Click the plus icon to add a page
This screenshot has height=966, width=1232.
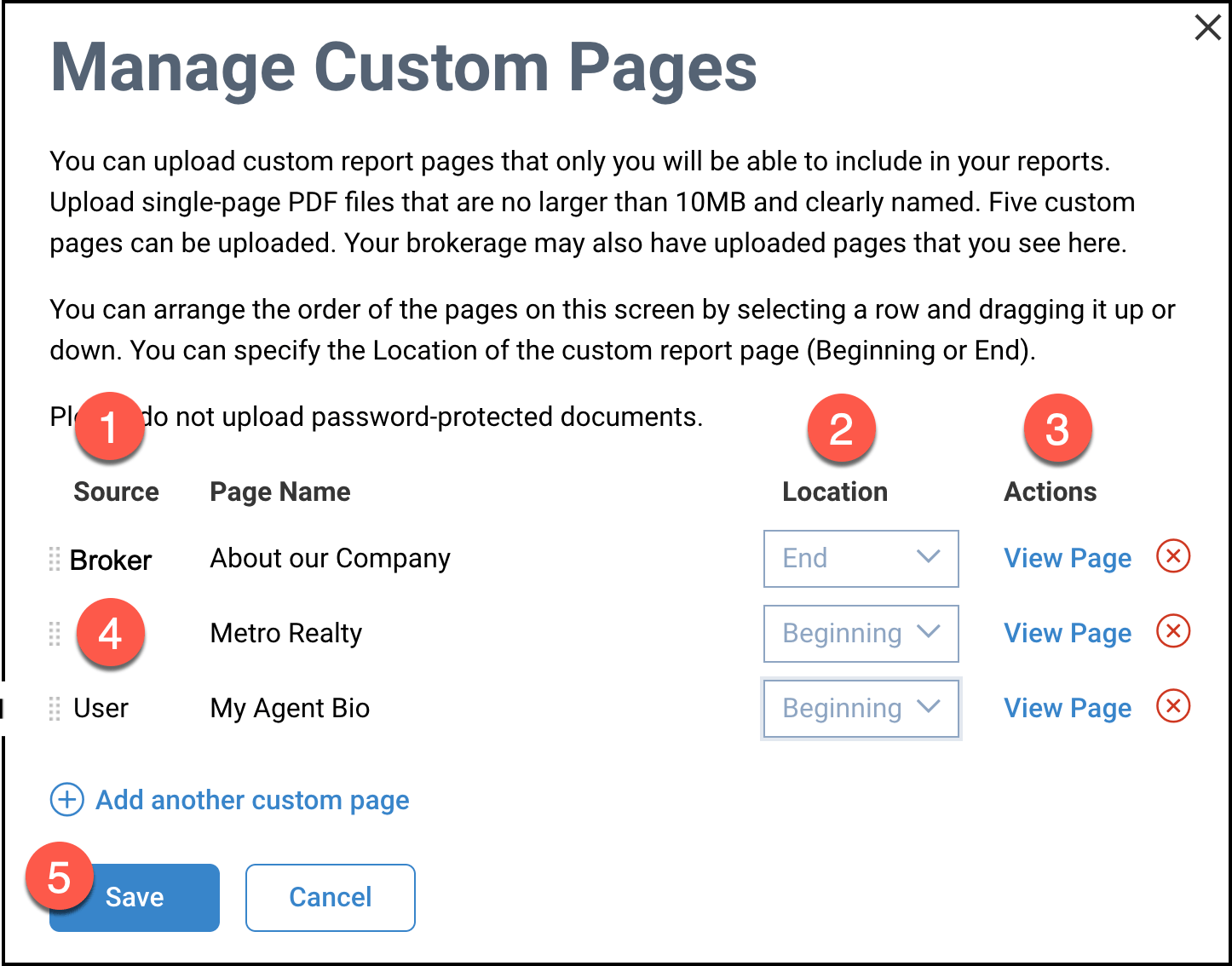tap(67, 800)
